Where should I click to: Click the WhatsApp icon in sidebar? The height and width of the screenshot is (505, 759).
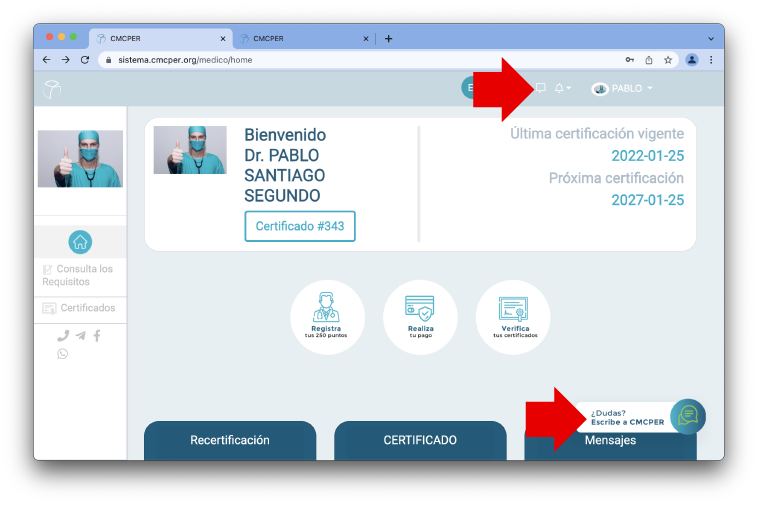[63, 353]
